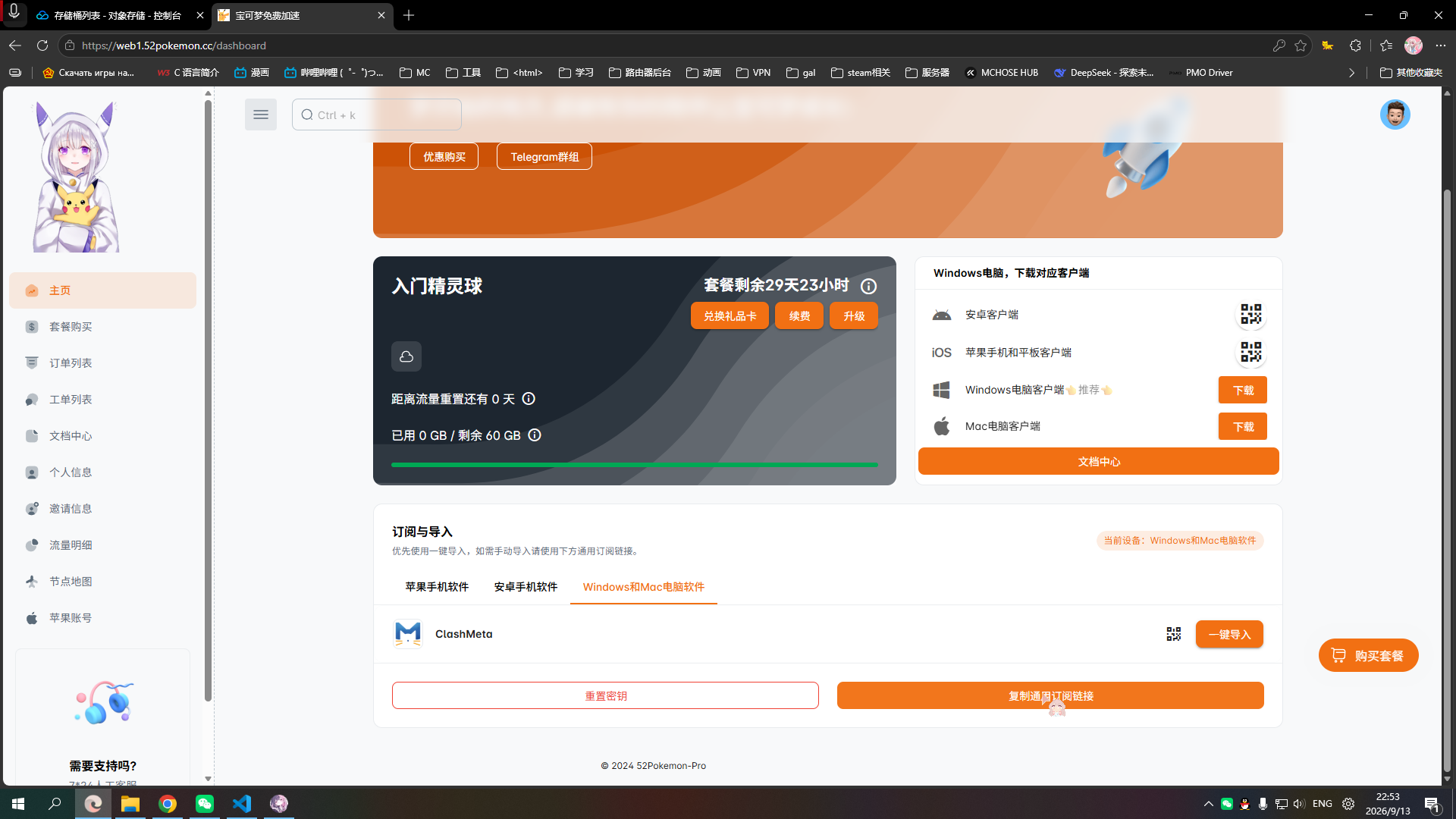The width and height of the screenshot is (1456, 819).
Task: Click the 升级 button
Action: pos(854,316)
